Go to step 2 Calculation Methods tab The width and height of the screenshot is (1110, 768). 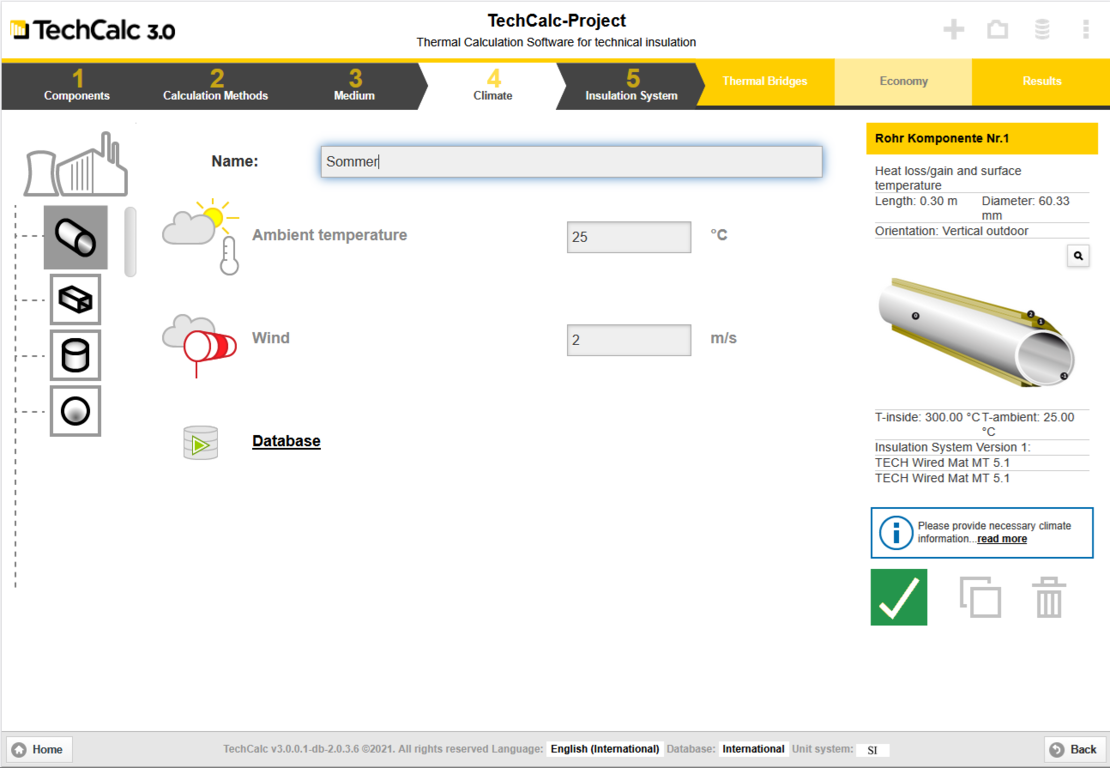[215, 86]
